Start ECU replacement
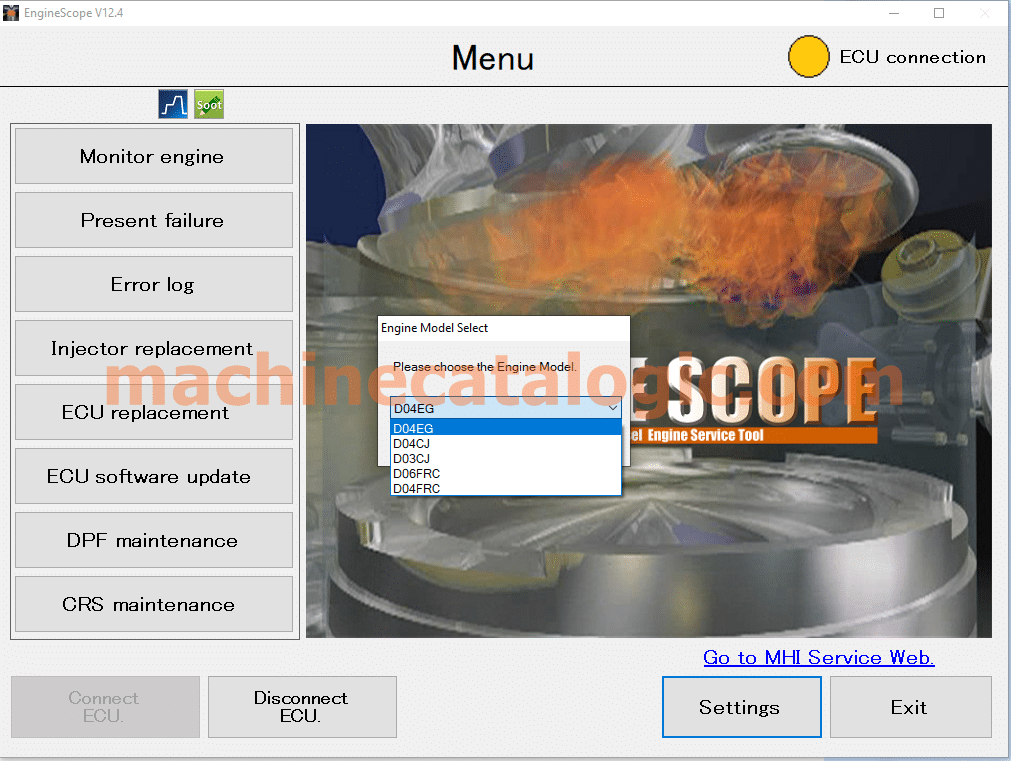This screenshot has height=761, width=1011. pyautogui.click(x=153, y=411)
